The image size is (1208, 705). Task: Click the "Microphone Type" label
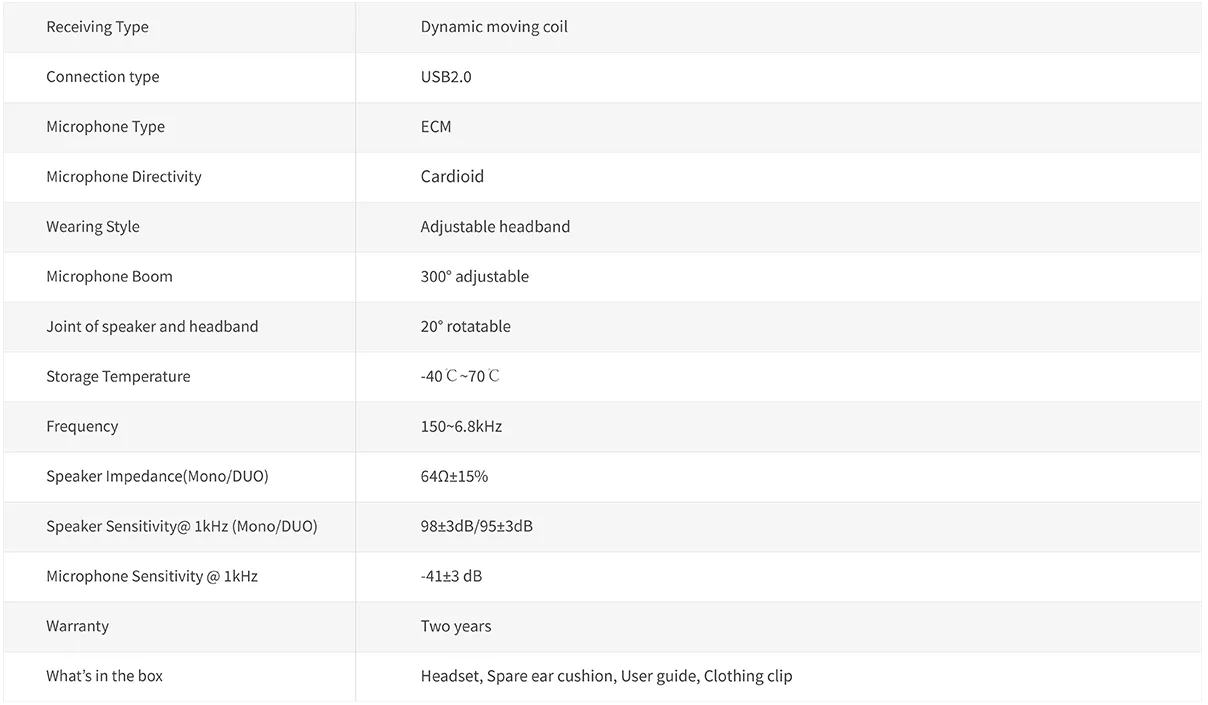click(105, 127)
